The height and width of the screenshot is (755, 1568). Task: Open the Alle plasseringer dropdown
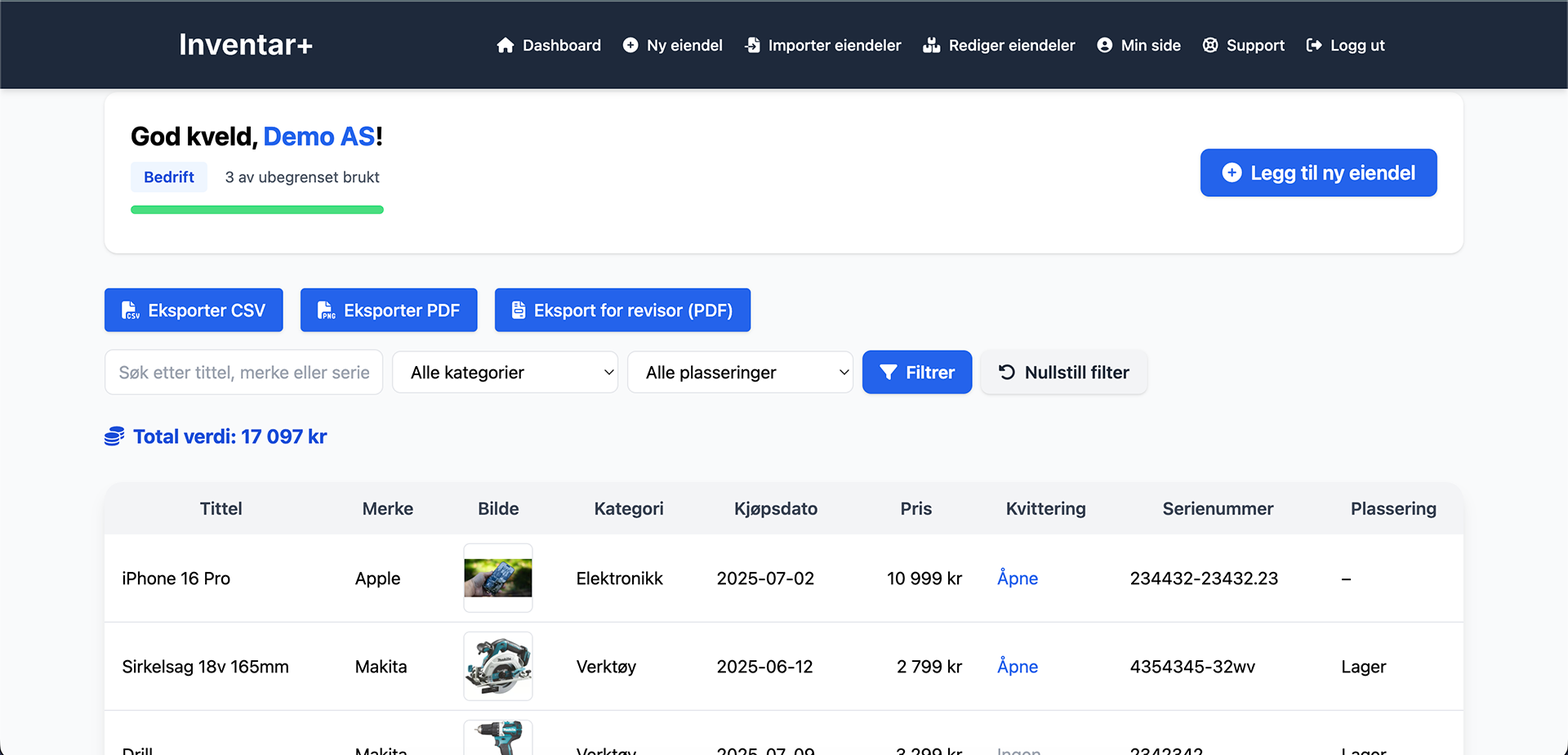740,372
